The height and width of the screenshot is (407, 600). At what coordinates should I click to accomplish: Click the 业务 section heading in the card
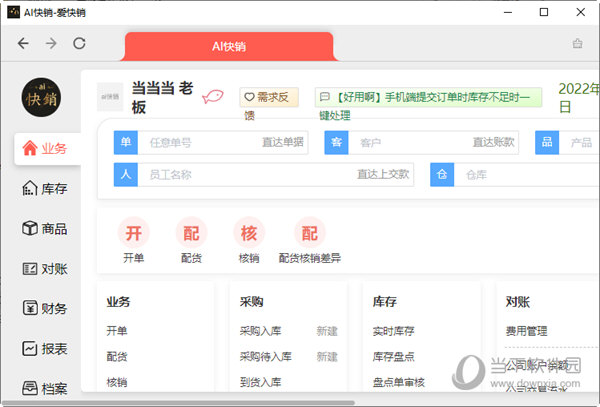[118, 302]
